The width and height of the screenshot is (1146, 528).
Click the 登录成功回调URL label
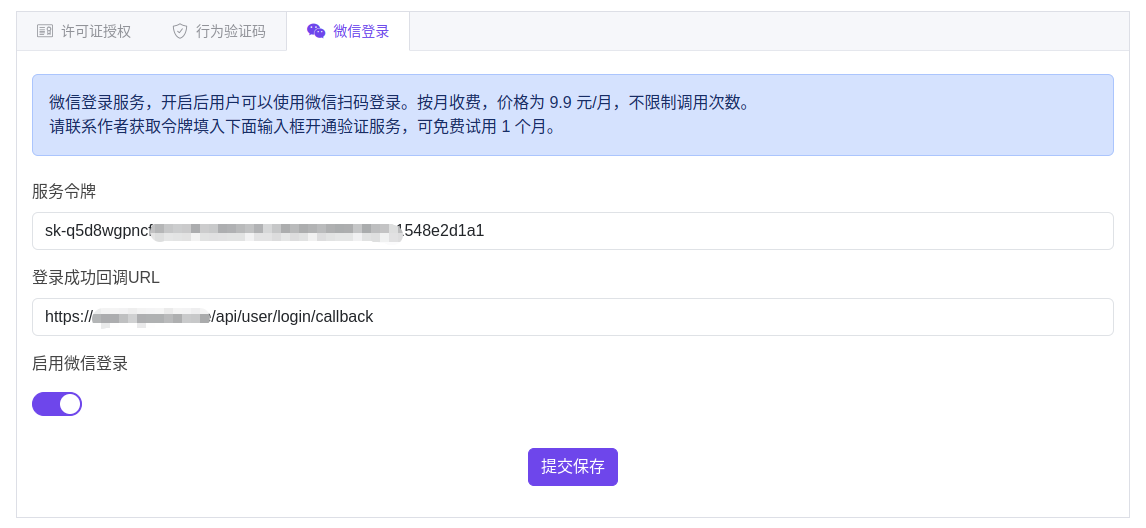click(96, 277)
